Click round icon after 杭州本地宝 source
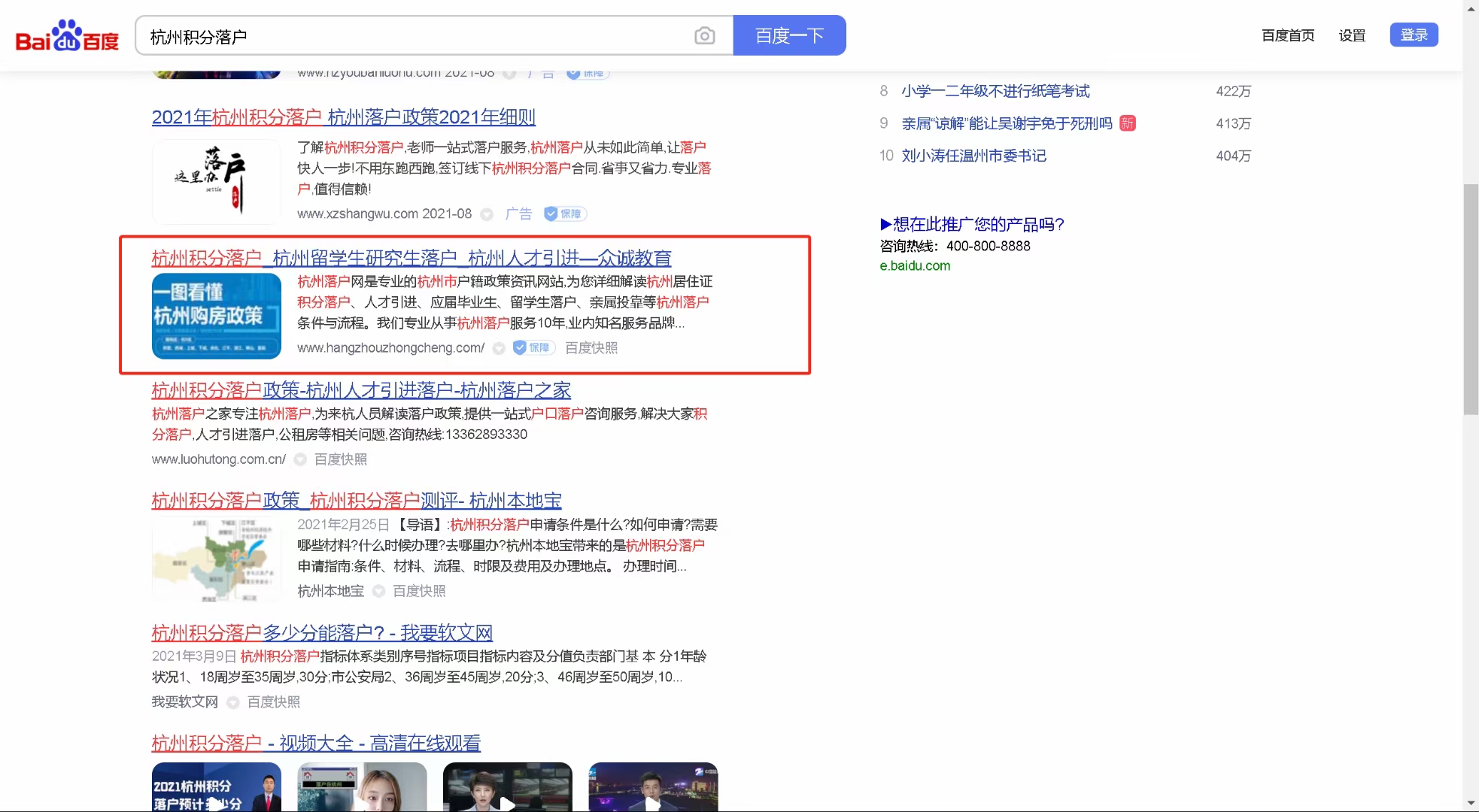 pos(379,591)
